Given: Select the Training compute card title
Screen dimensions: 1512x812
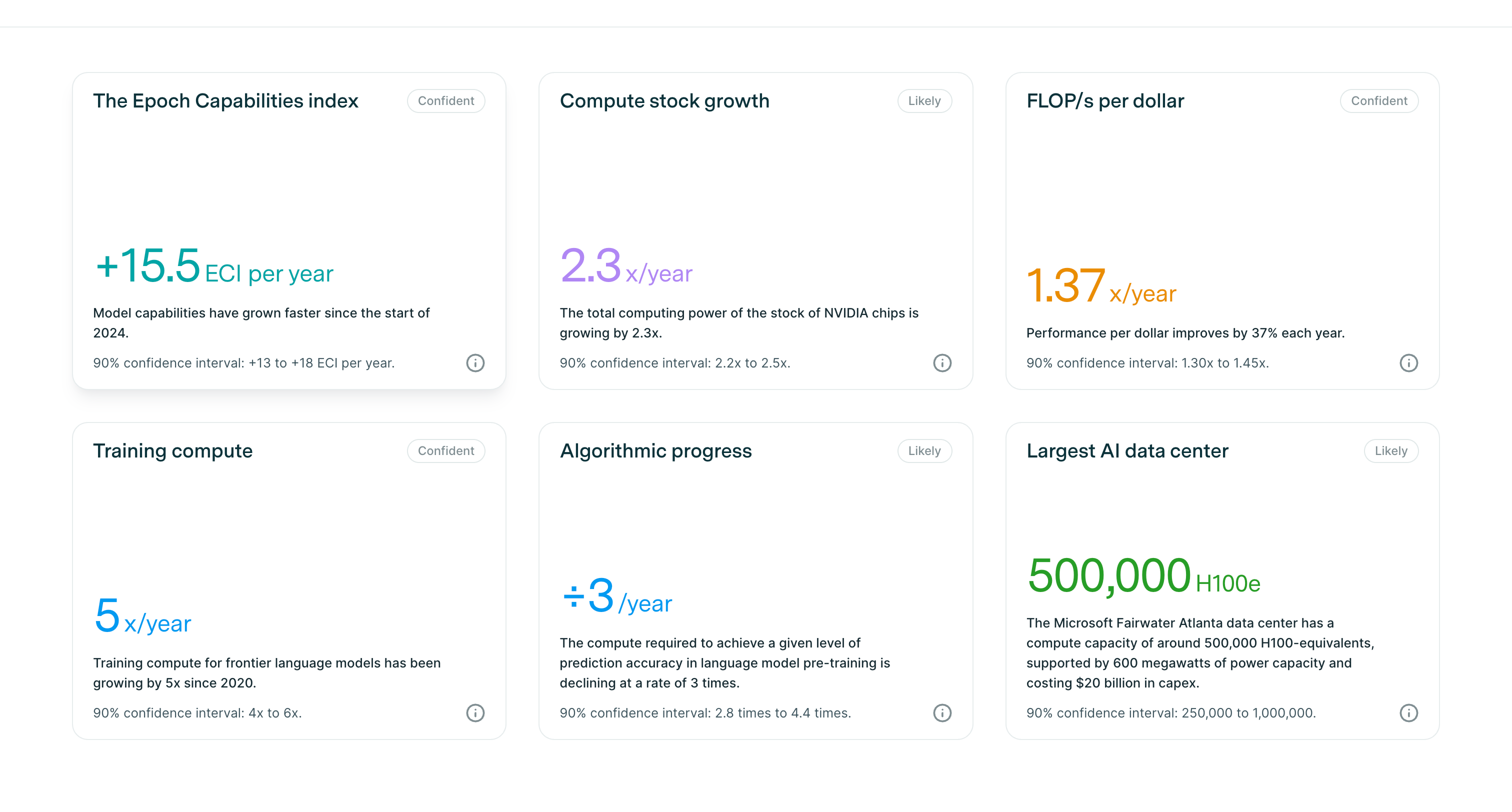Looking at the screenshot, I should [172, 450].
